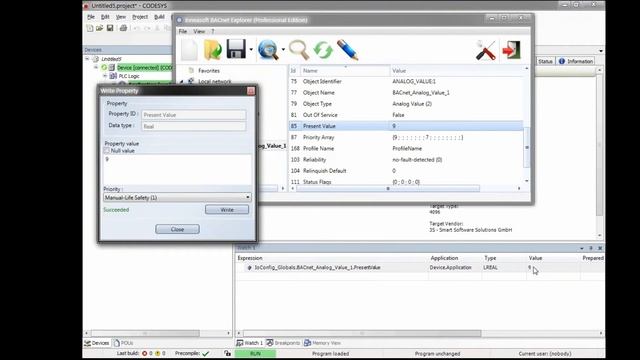Pin the Watch 1 panel

[x=591, y=248]
